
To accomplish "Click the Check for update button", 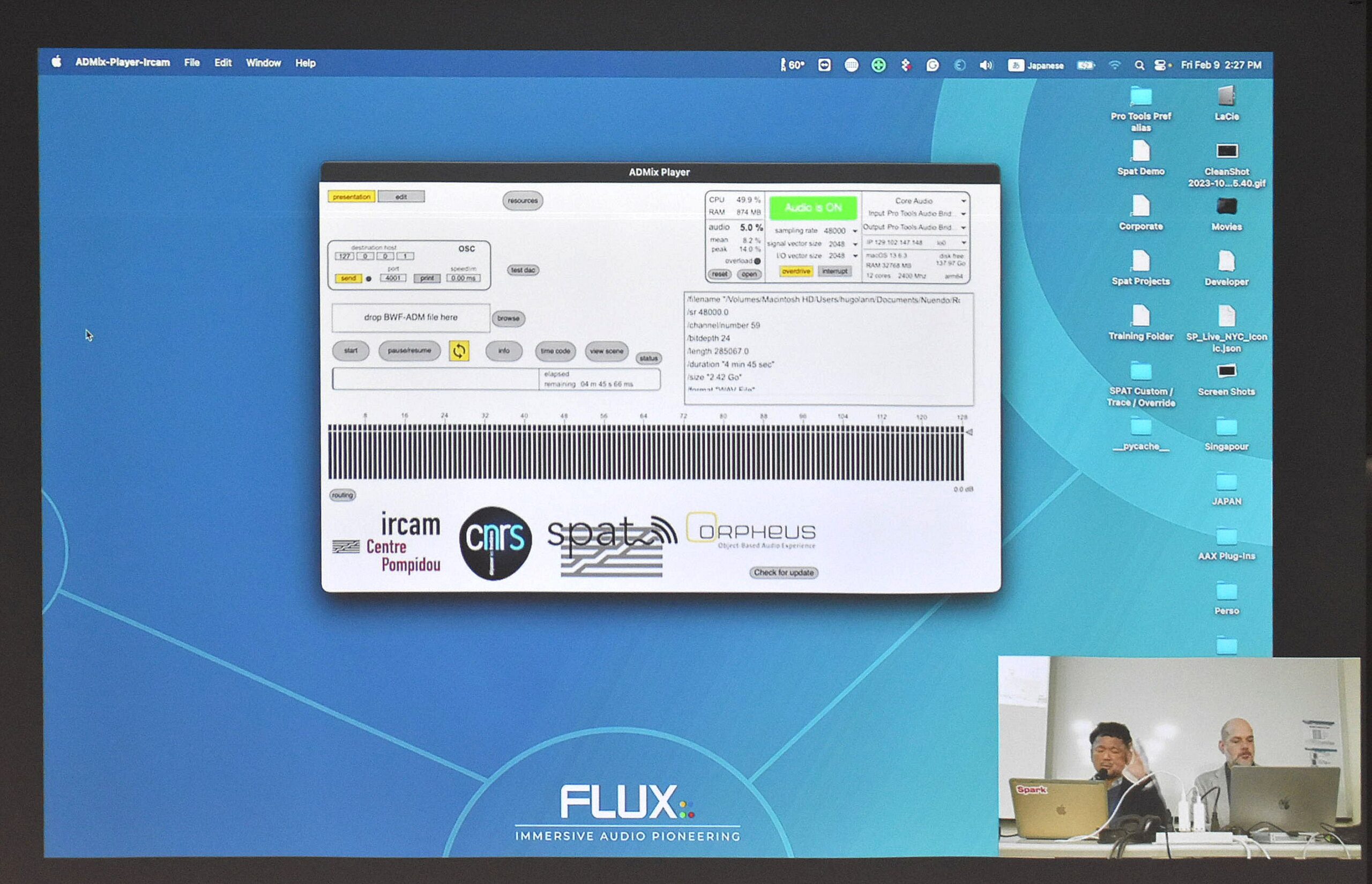I will pos(783,573).
